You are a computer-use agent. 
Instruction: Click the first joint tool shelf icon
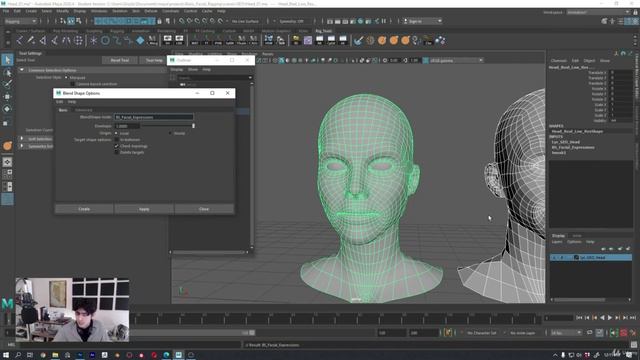tap(20, 40)
